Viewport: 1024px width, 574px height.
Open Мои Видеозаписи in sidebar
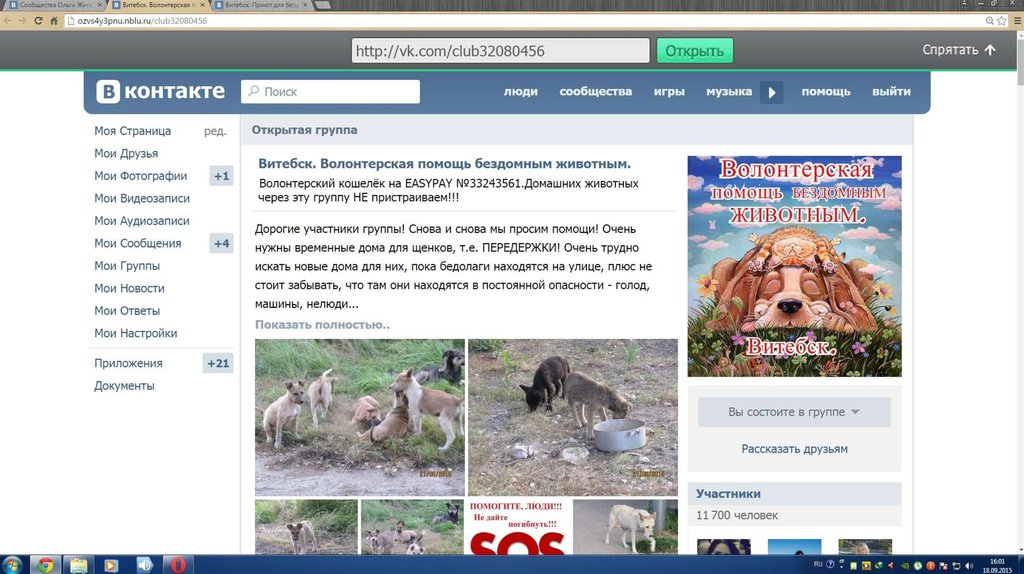point(142,199)
